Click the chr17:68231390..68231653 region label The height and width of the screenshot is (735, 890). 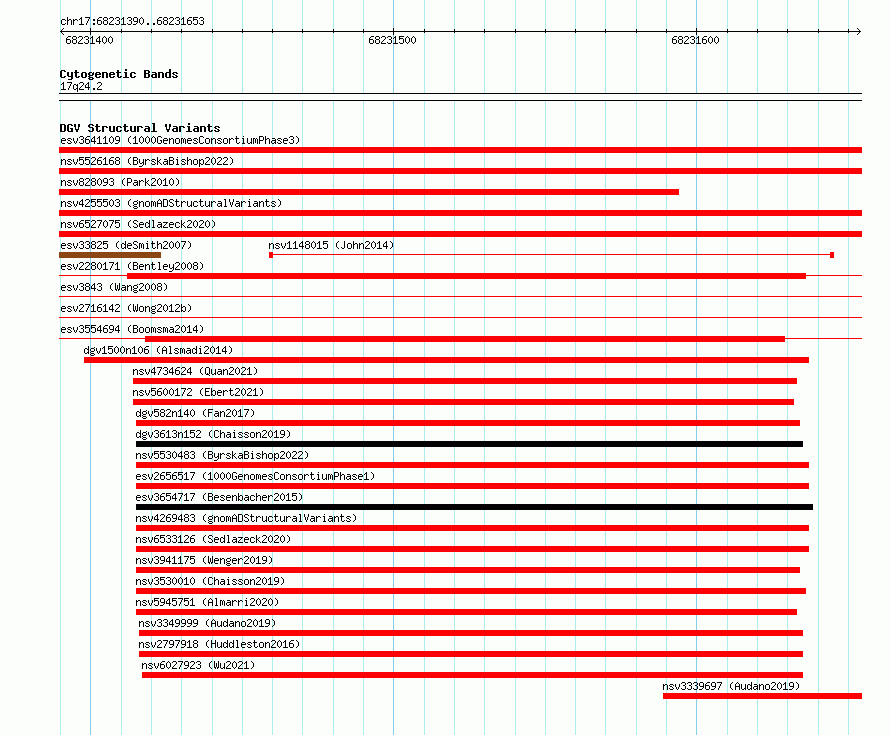click(132, 21)
